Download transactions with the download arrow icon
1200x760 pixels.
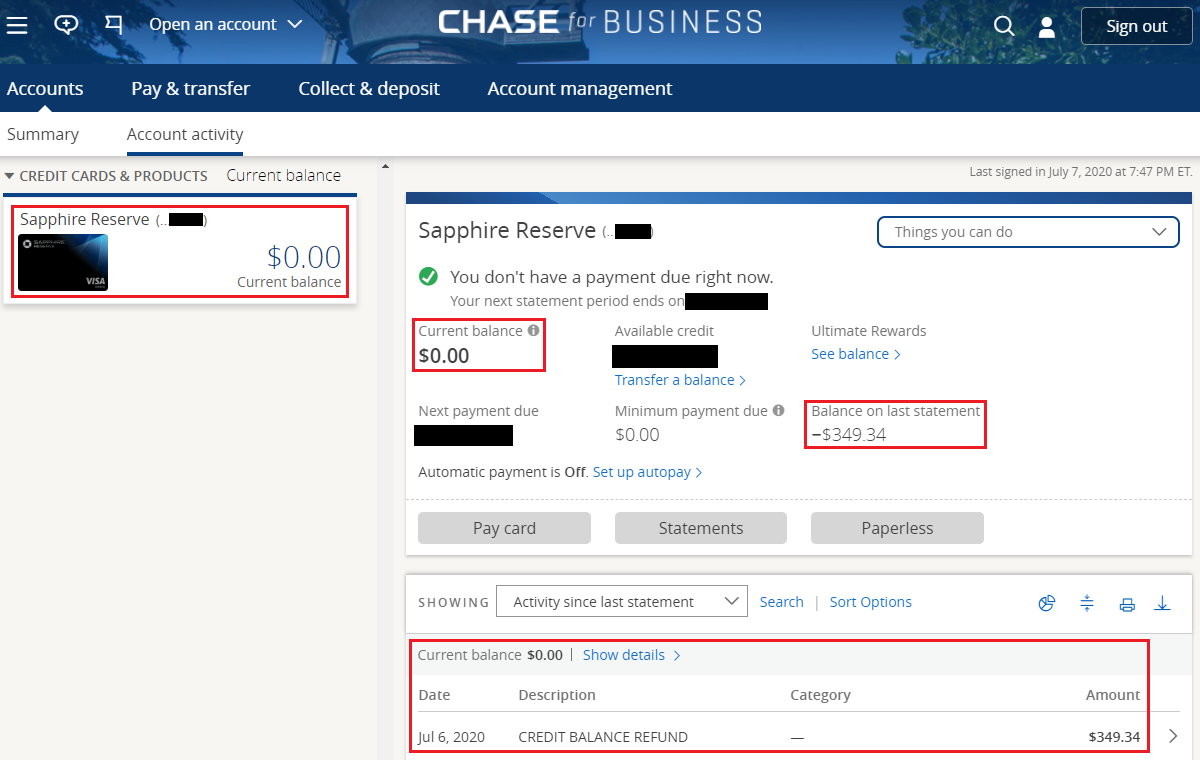click(x=1162, y=603)
